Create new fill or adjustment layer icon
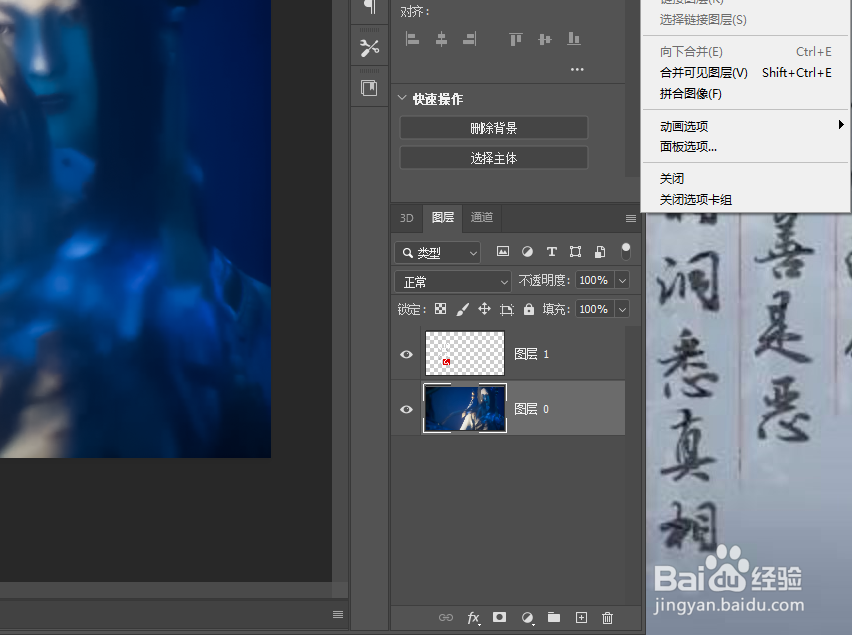Image resolution: width=852 pixels, height=635 pixels. tap(527, 618)
